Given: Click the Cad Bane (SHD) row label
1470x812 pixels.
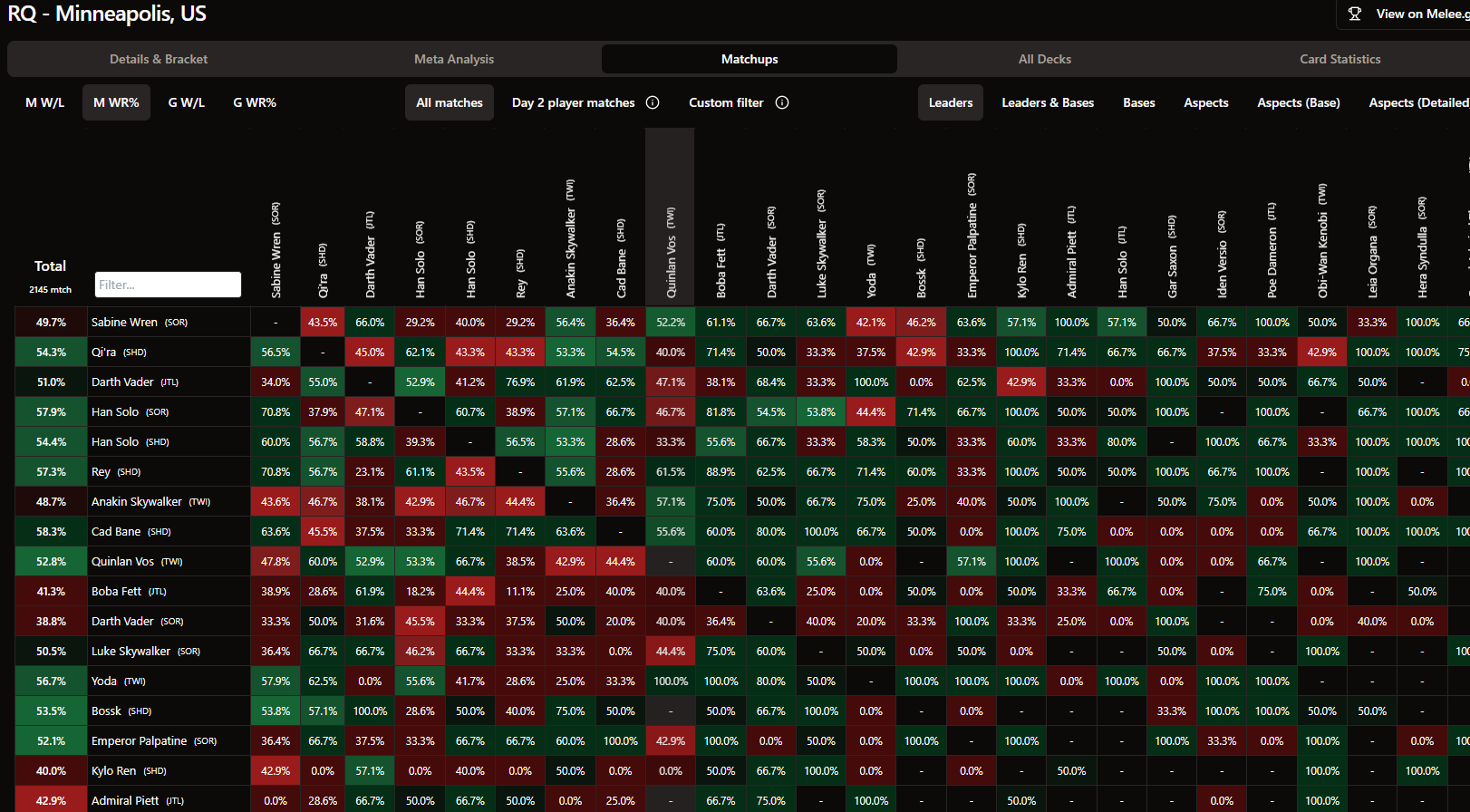Looking at the screenshot, I should (131, 531).
